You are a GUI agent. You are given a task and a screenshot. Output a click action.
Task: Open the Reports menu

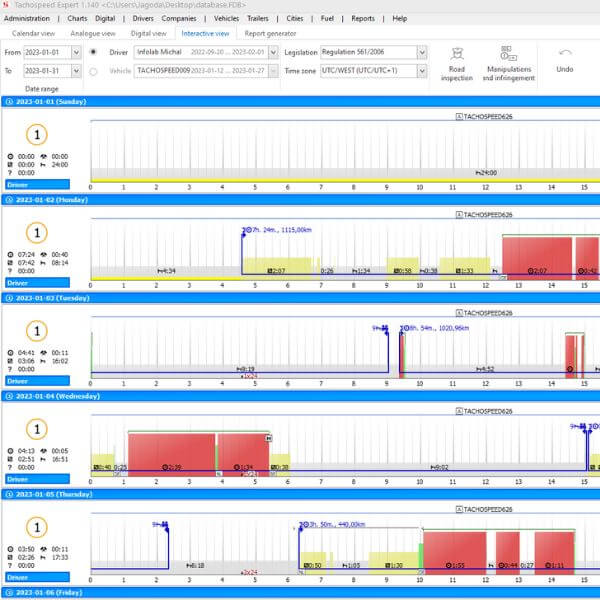click(x=363, y=18)
